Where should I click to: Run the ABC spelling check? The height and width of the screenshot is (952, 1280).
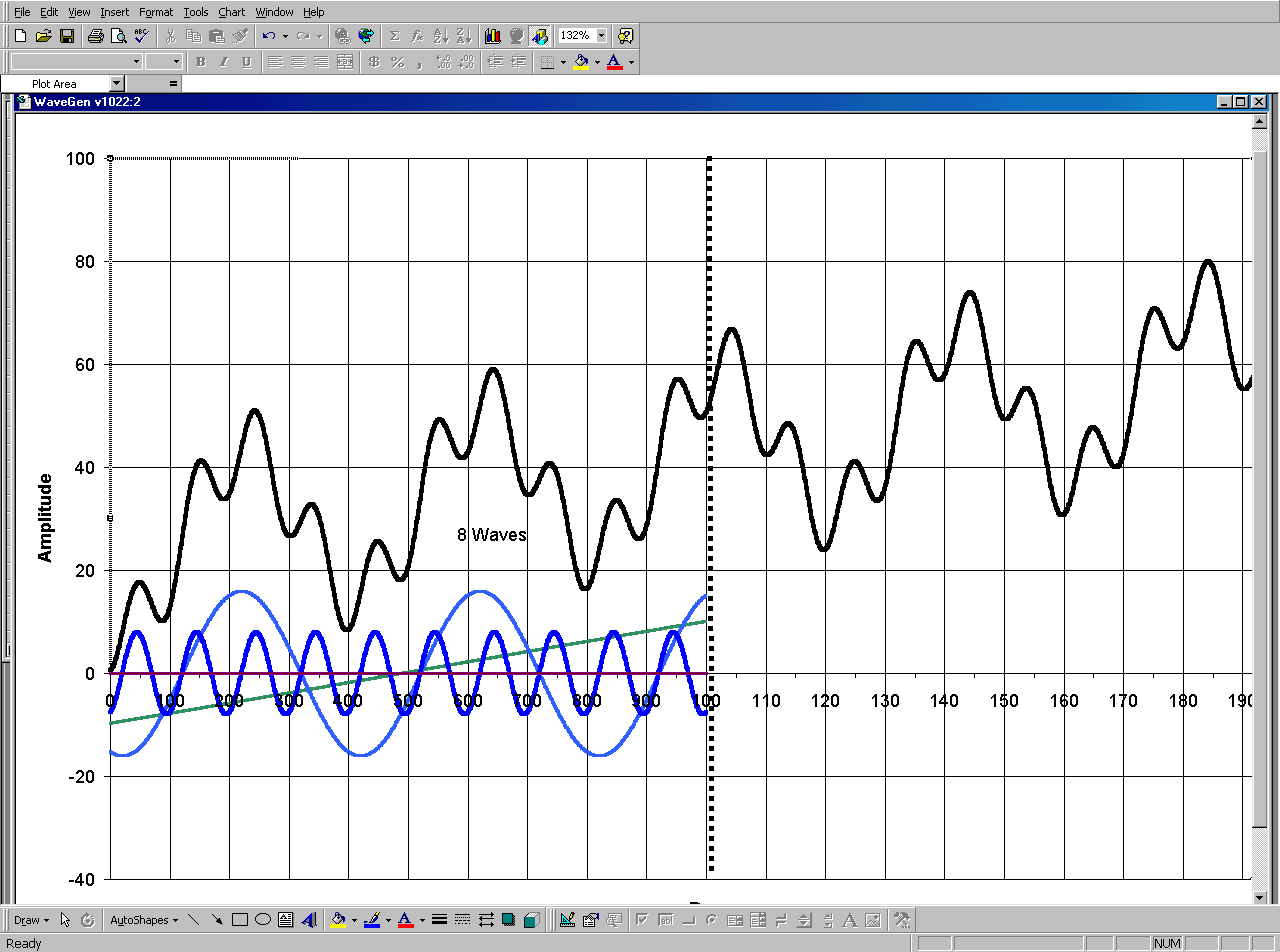coord(141,36)
